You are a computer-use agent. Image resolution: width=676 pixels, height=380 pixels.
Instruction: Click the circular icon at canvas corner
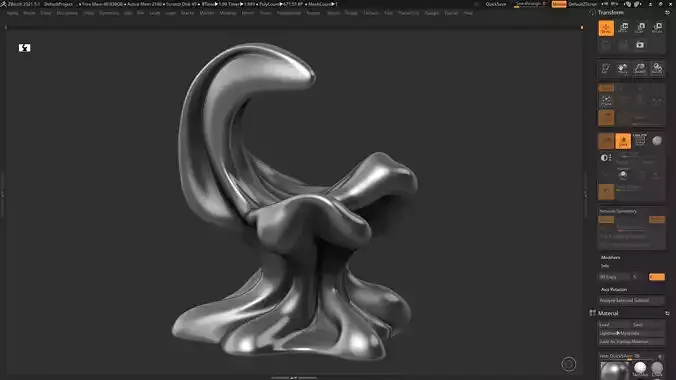tap(569, 364)
